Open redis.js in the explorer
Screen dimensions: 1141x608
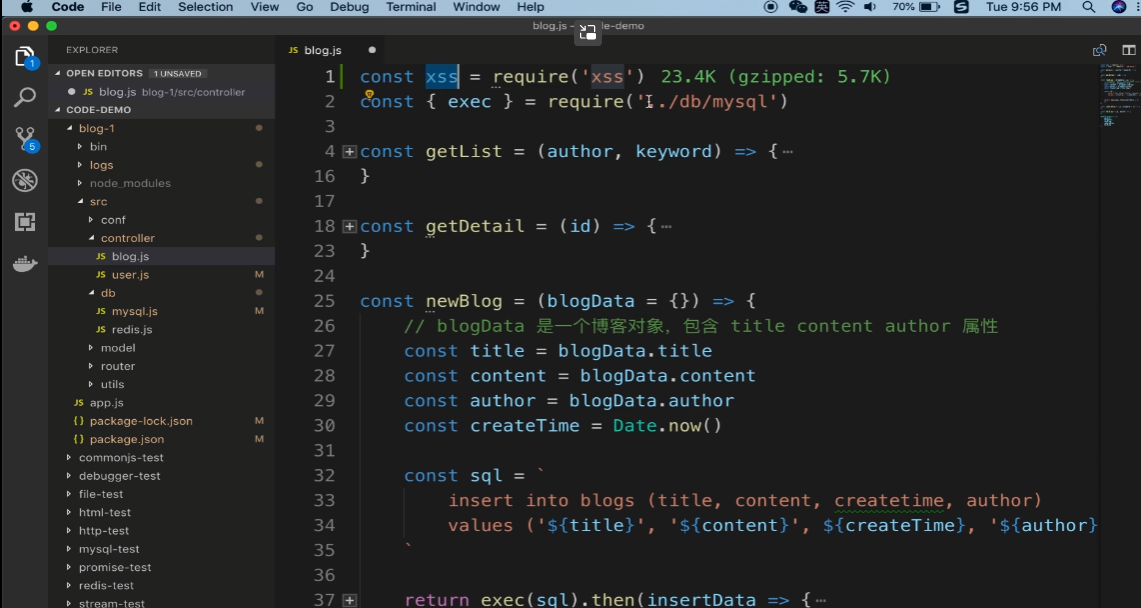pos(162,329)
